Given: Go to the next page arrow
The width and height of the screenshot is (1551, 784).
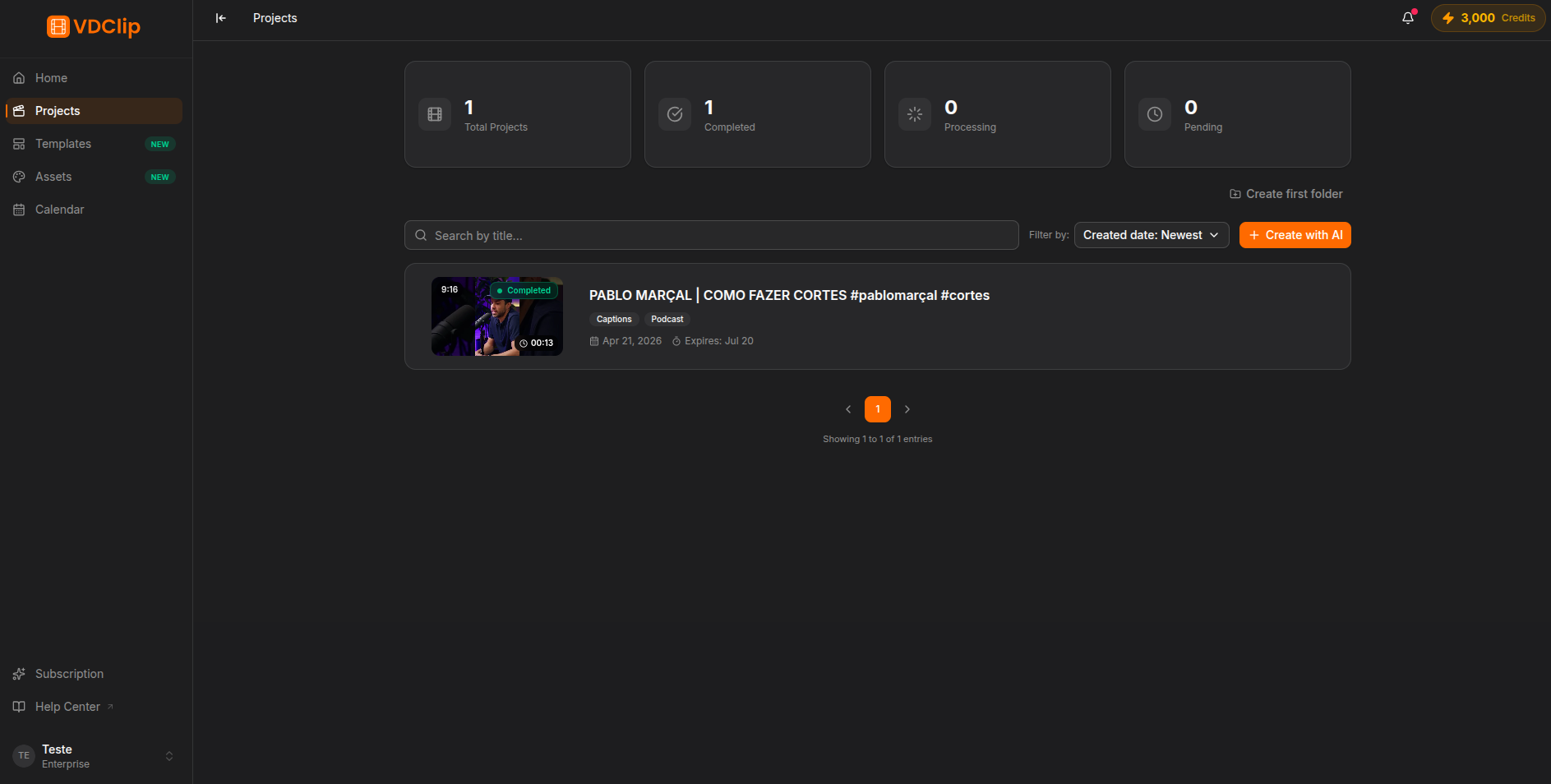Looking at the screenshot, I should click(x=907, y=409).
